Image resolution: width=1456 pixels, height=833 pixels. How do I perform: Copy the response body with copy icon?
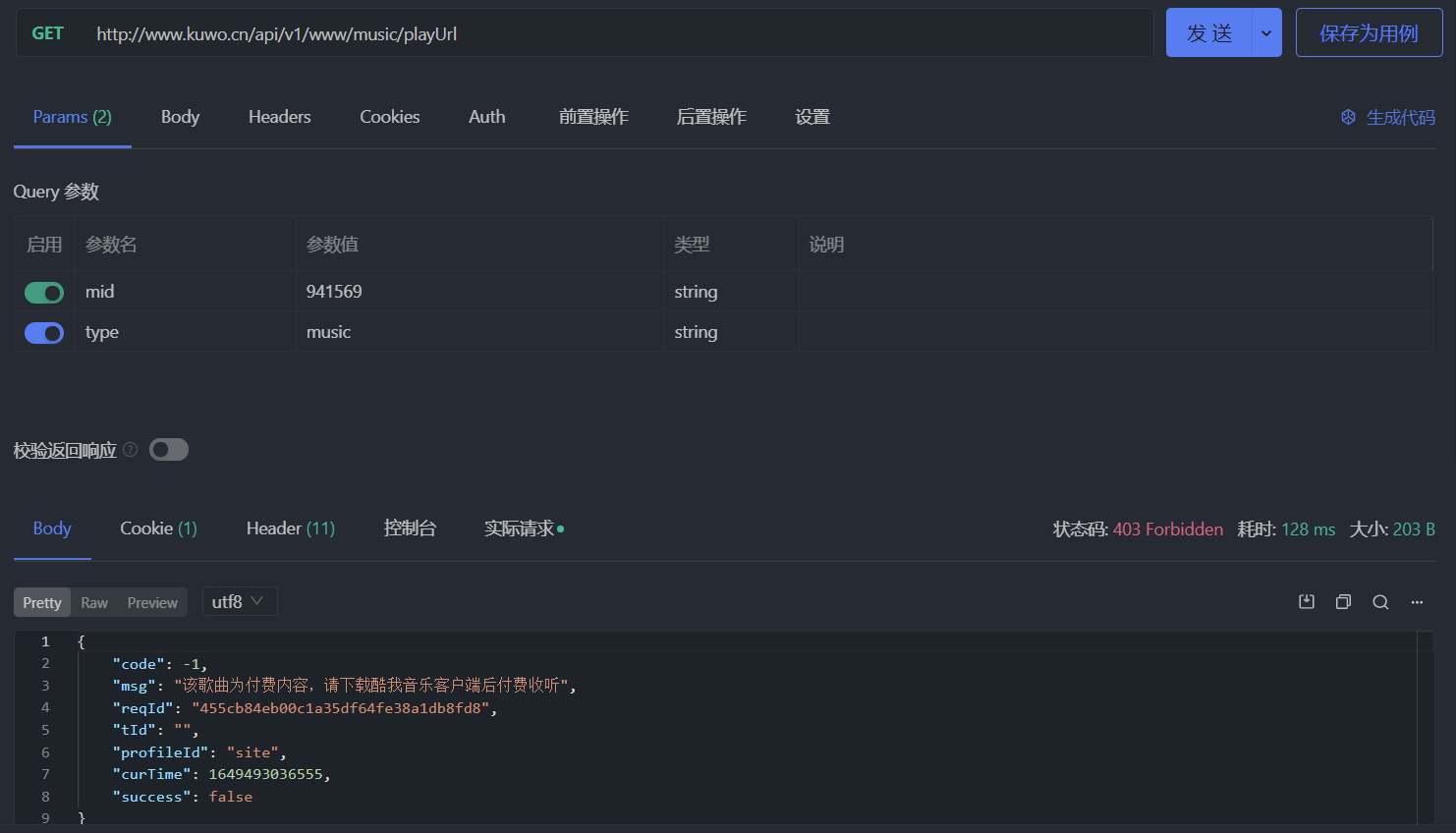(1343, 602)
